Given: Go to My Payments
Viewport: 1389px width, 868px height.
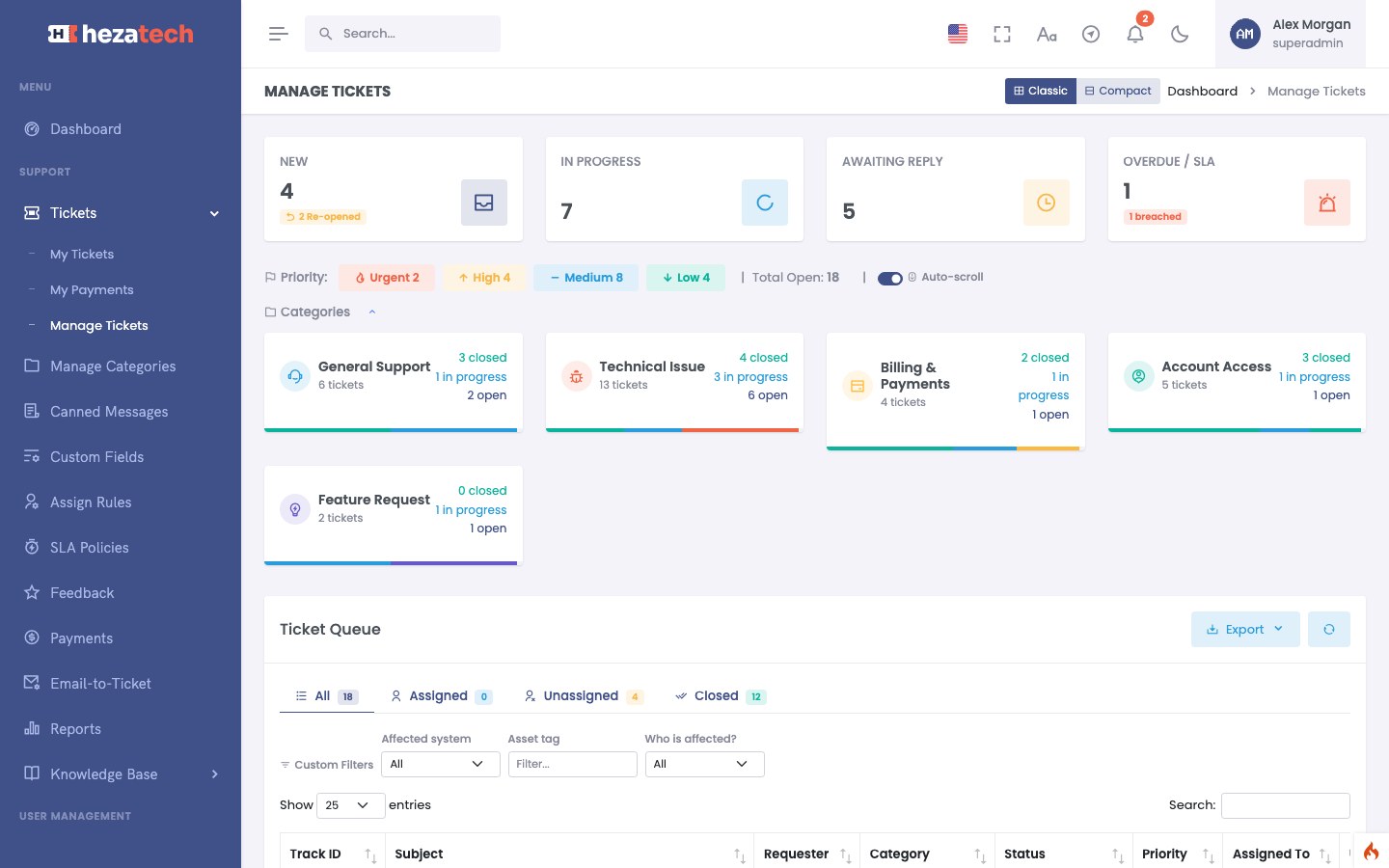Looking at the screenshot, I should 92,290.
